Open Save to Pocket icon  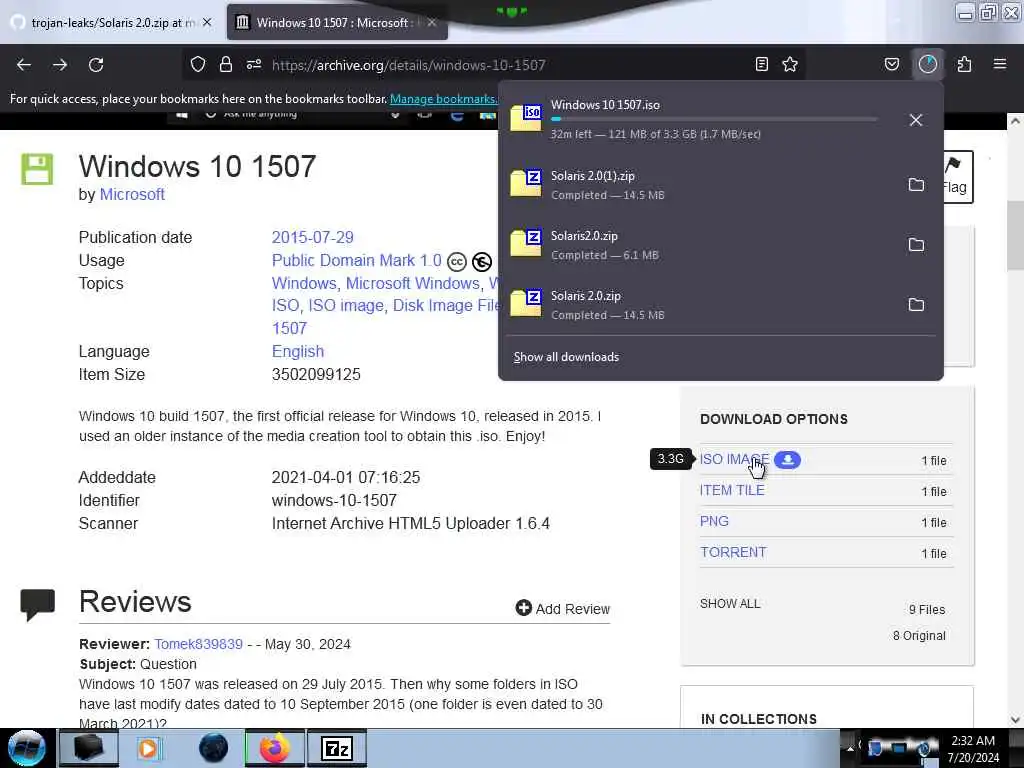tap(891, 64)
